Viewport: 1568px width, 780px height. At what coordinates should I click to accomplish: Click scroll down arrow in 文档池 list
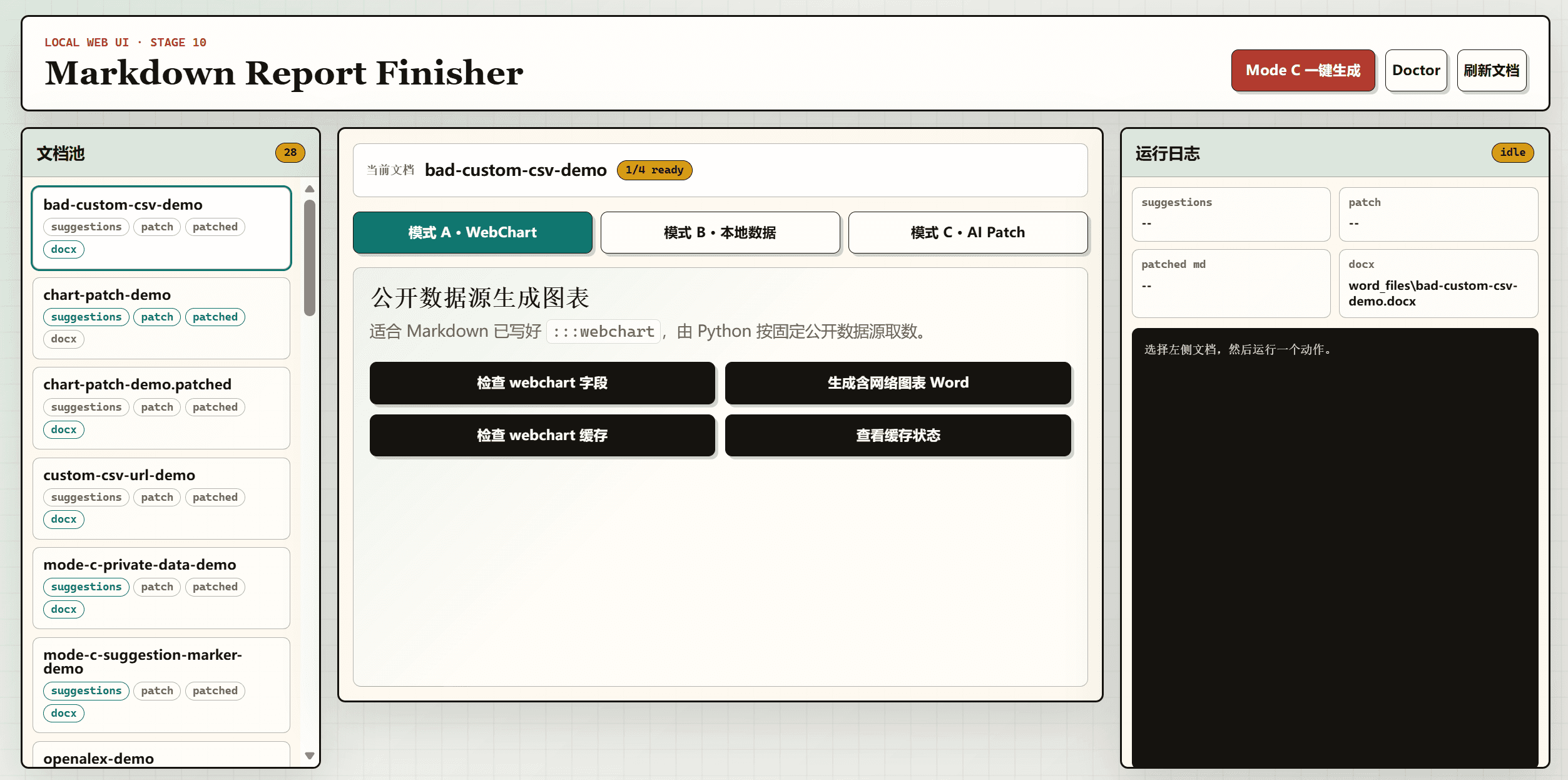click(x=309, y=756)
